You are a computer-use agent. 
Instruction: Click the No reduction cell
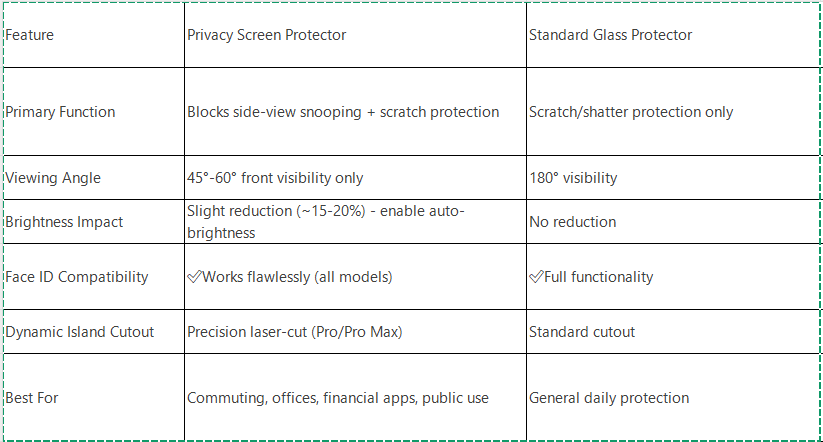[673, 222]
